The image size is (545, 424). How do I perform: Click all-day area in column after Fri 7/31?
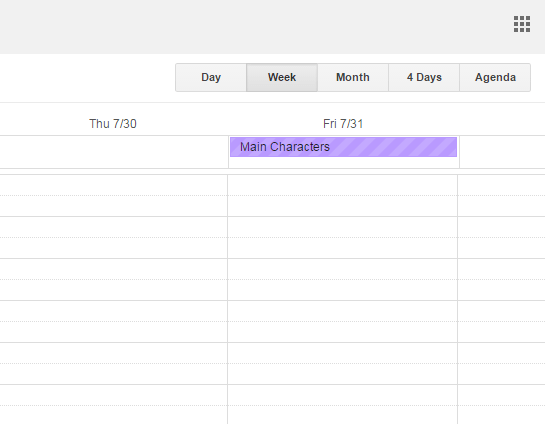pyautogui.click(x=502, y=152)
